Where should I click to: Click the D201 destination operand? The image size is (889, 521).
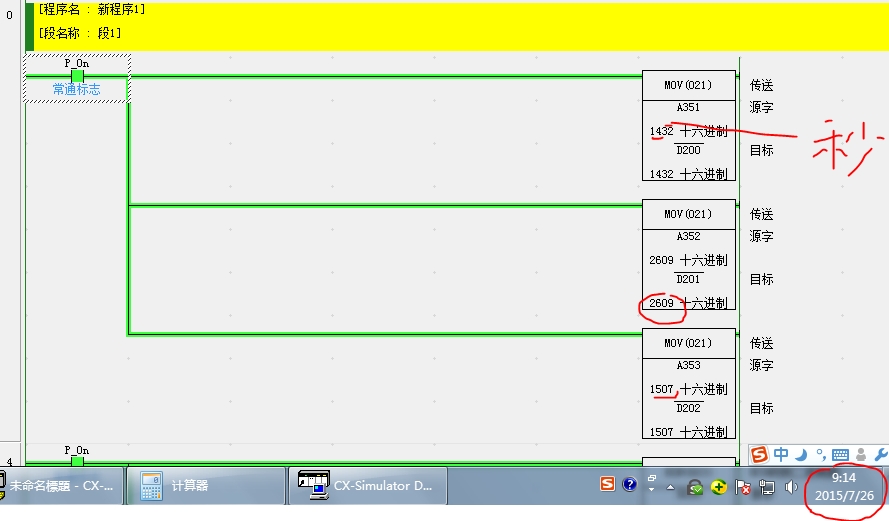(x=688, y=279)
